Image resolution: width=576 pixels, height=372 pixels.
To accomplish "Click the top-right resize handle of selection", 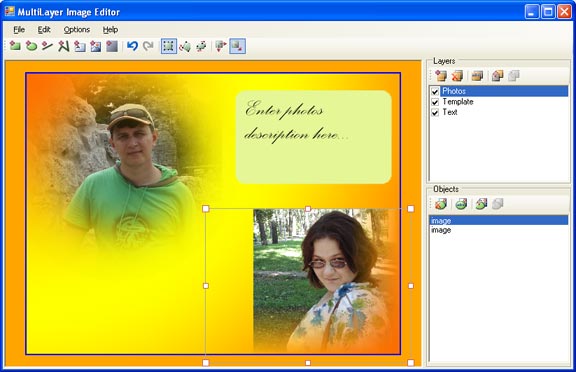I will (x=411, y=209).
